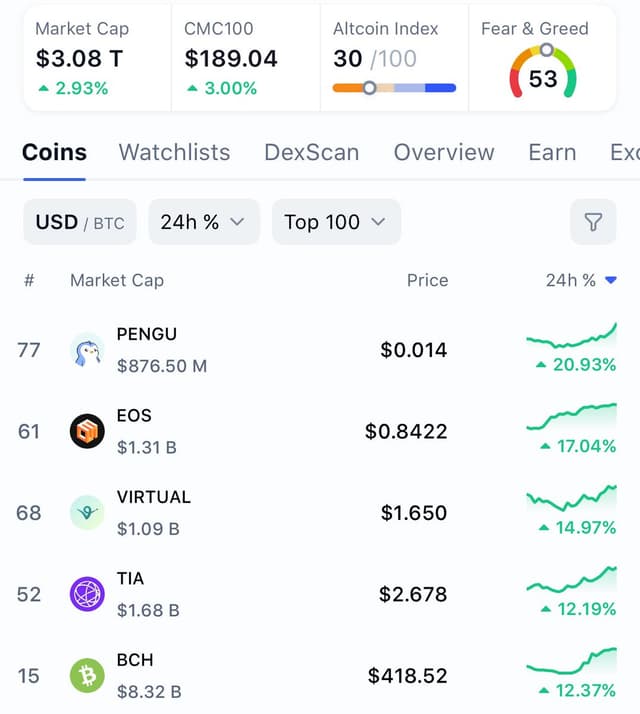Viewport: 640px width, 714px height.
Task: Click the PENGU 24h sparkline chart
Action: 572,336
